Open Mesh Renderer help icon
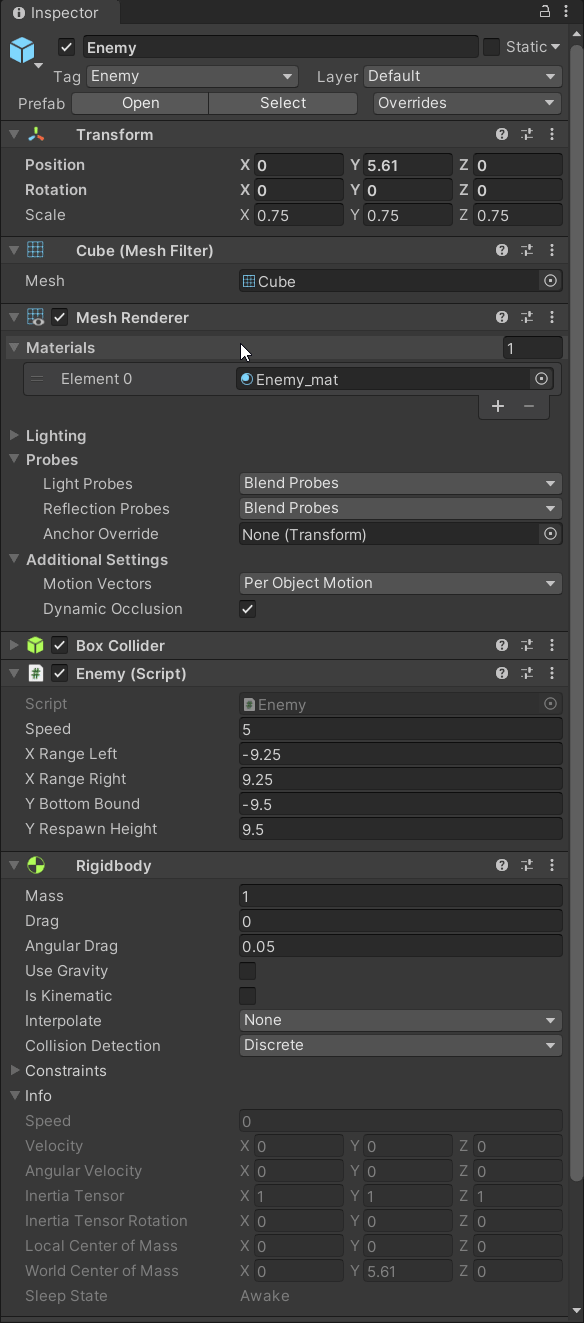Screen dimensions: 584x1323 (502, 318)
